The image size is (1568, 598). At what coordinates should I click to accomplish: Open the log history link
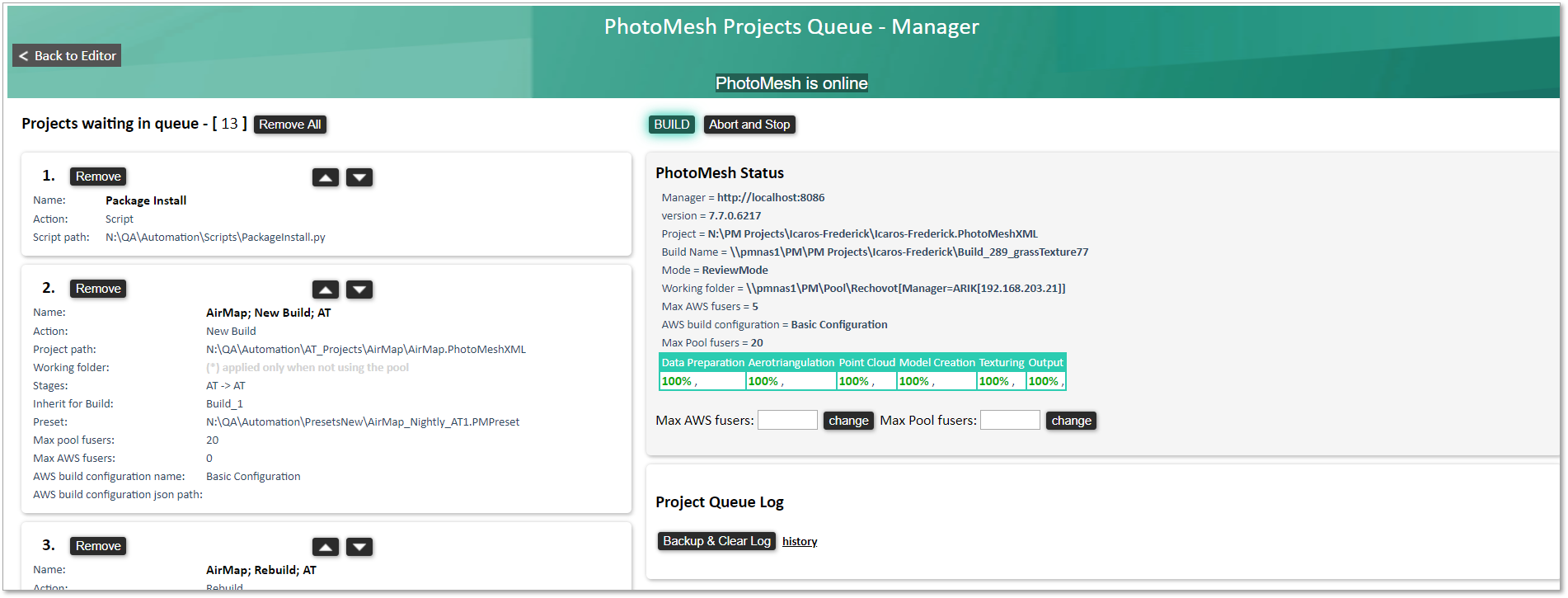point(800,541)
